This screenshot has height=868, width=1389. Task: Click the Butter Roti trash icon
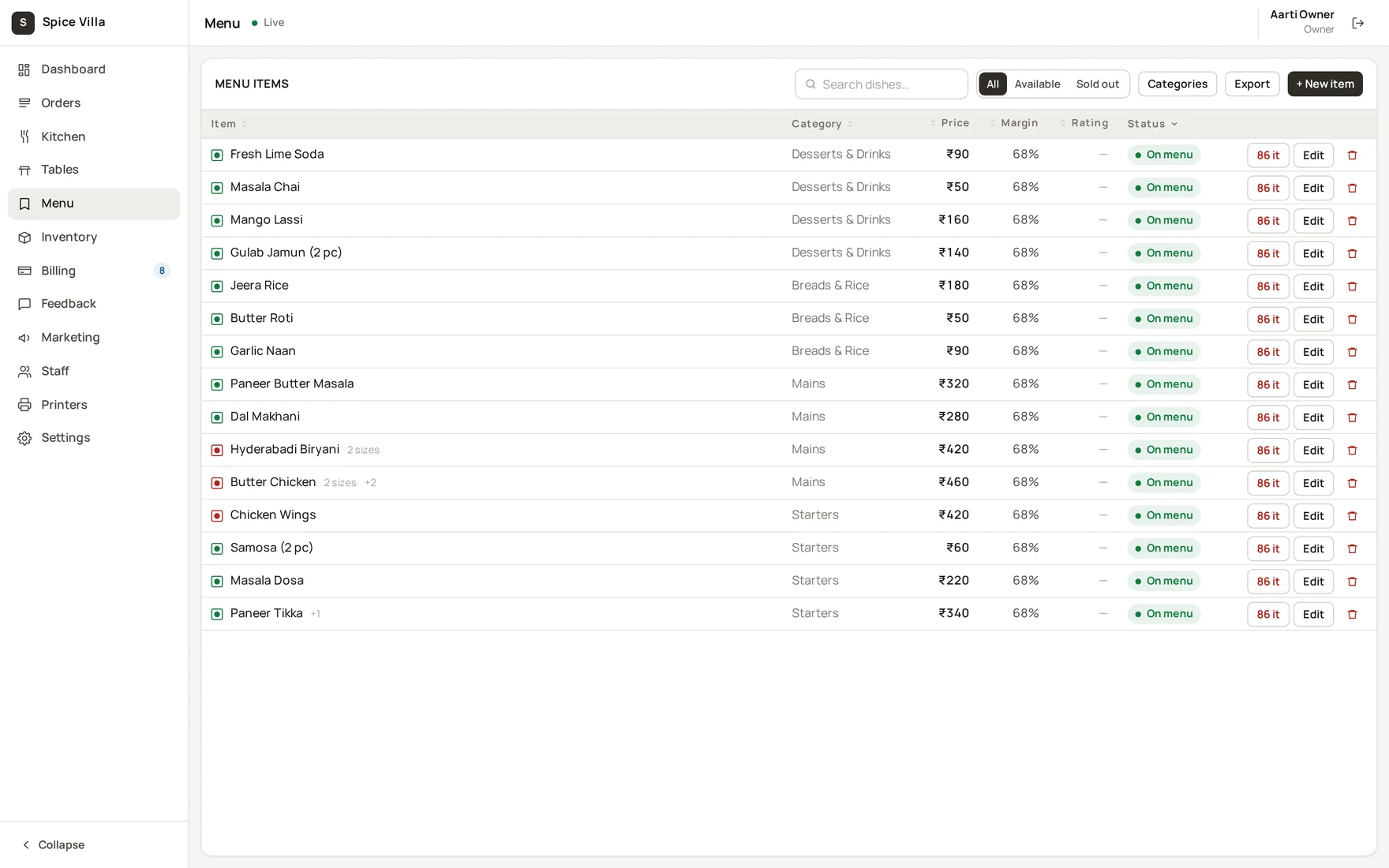1352,320
